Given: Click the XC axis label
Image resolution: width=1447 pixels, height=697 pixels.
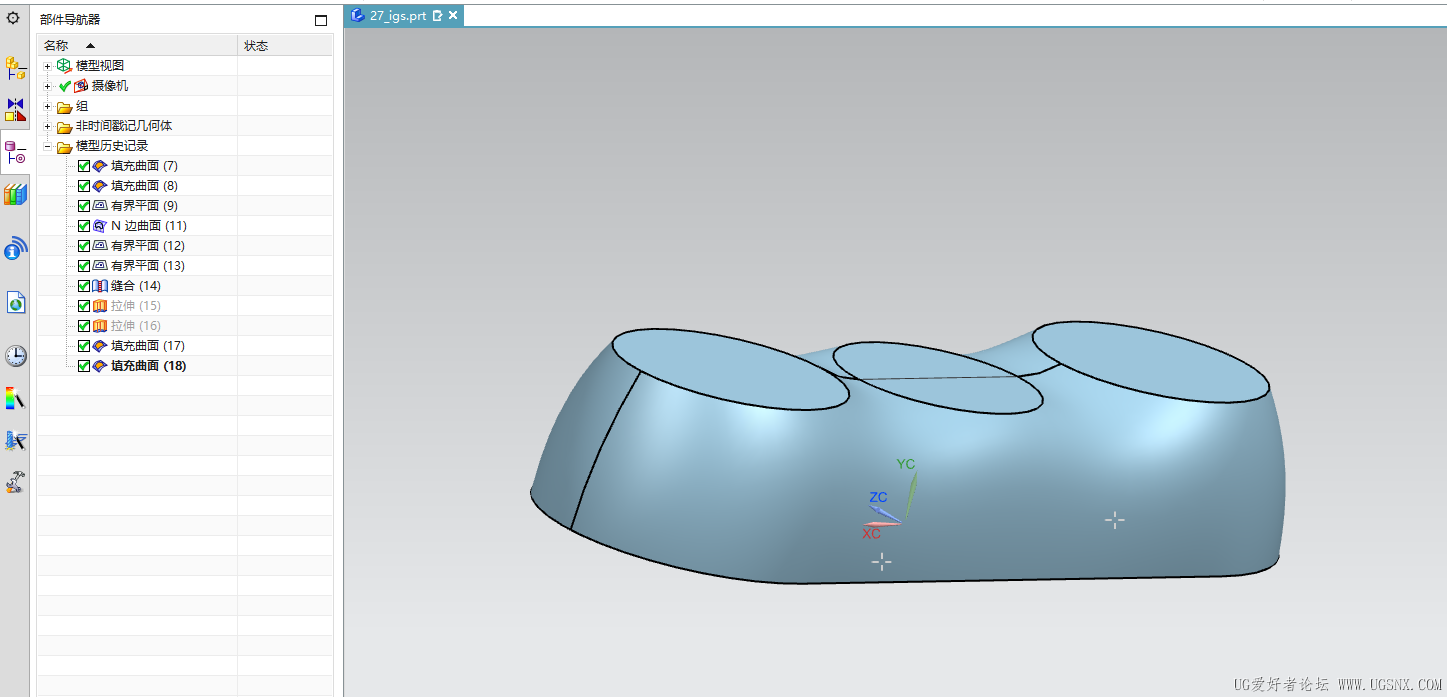Looking at the screenshot, I should point(872,534).
